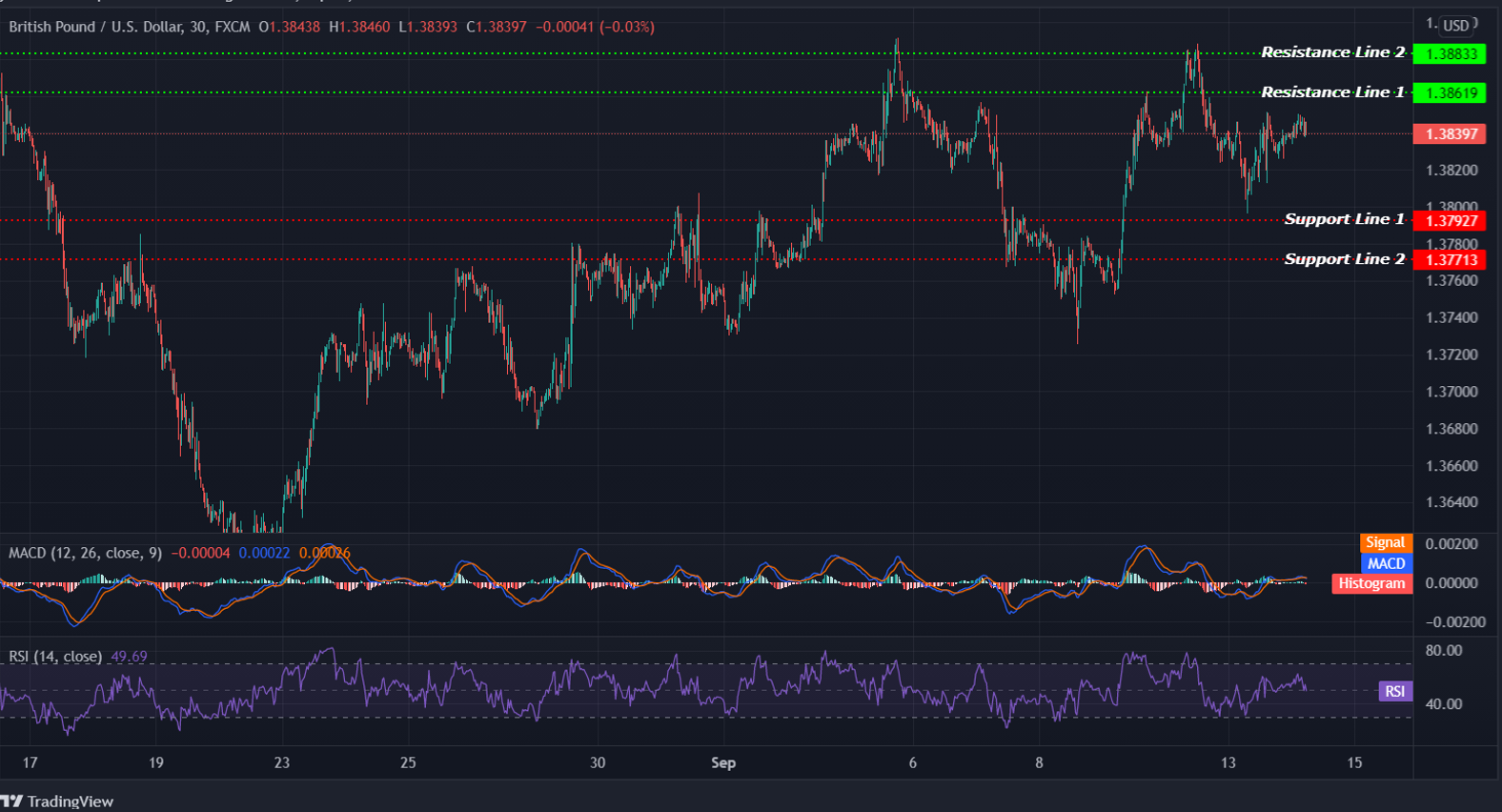Click the Sep marker on time axis
The height and width of the screenshot is (812, 1502).
[723, 763]
